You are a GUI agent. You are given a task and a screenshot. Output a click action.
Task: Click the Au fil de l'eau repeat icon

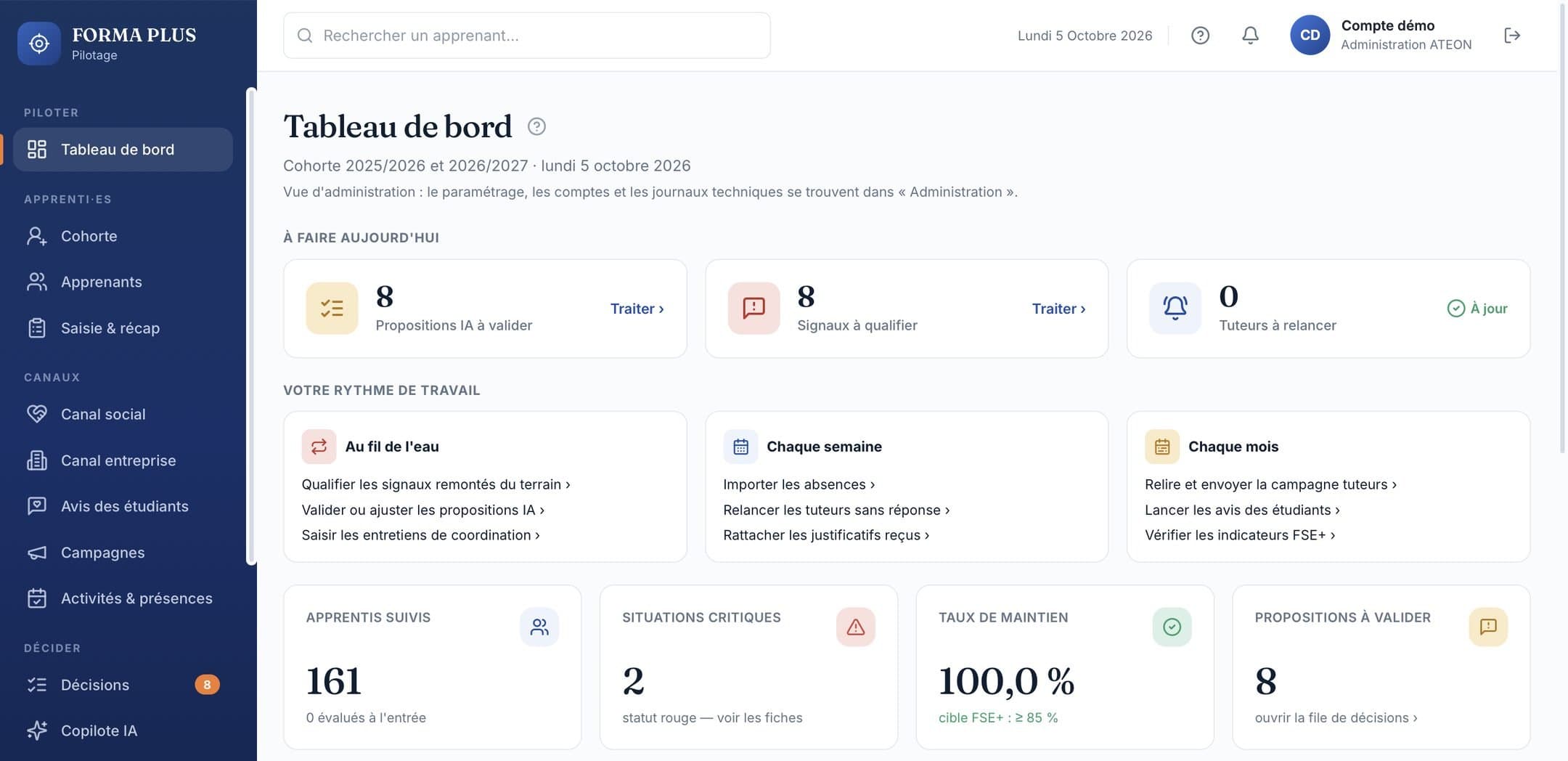click(x=319, y=447)
